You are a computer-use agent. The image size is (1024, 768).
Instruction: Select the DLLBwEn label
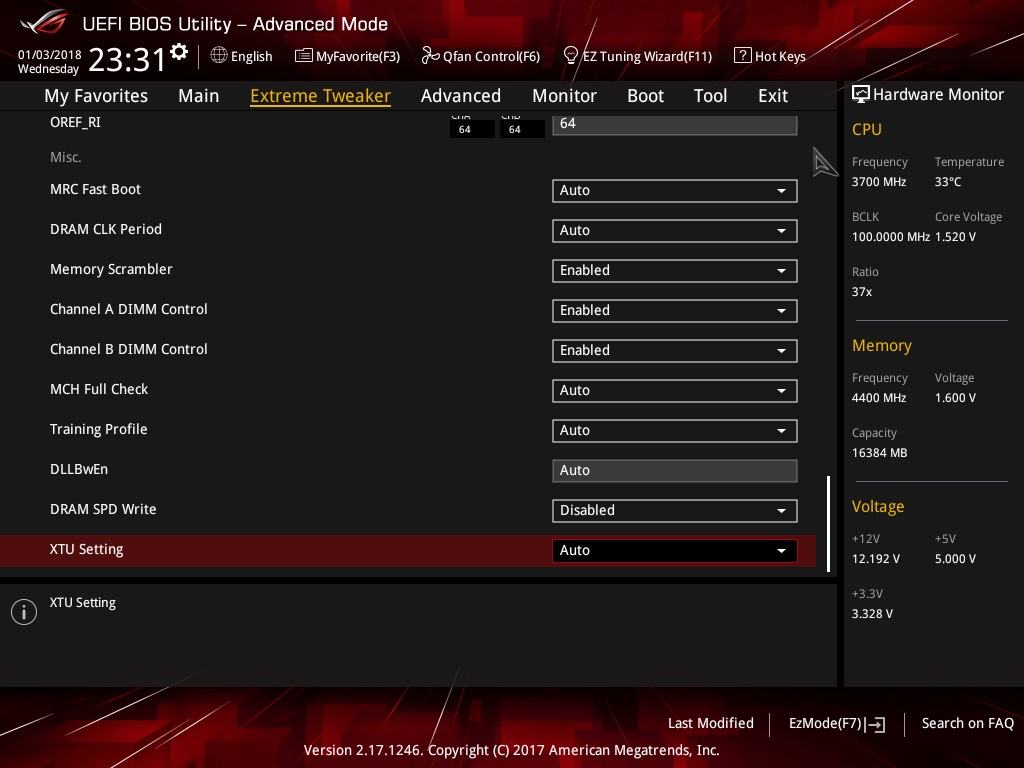click(79, 470)
